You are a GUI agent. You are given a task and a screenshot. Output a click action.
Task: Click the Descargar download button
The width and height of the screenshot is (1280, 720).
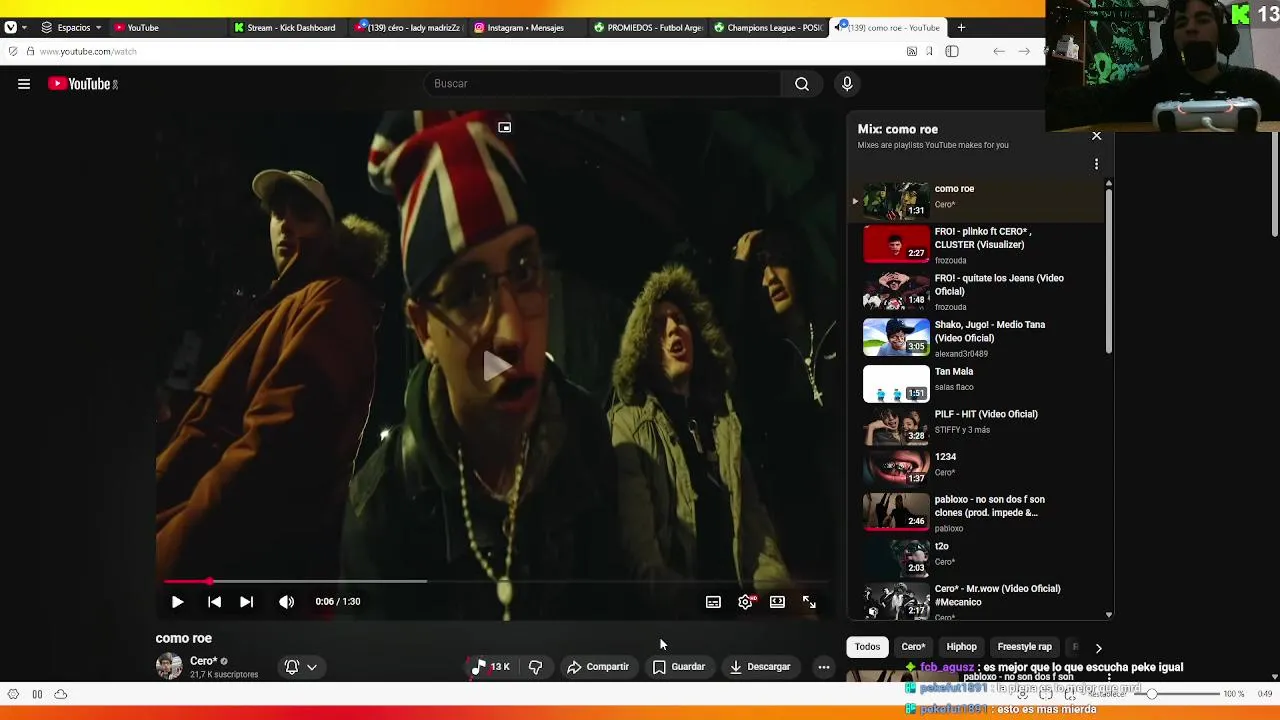(x=760, y=667)
